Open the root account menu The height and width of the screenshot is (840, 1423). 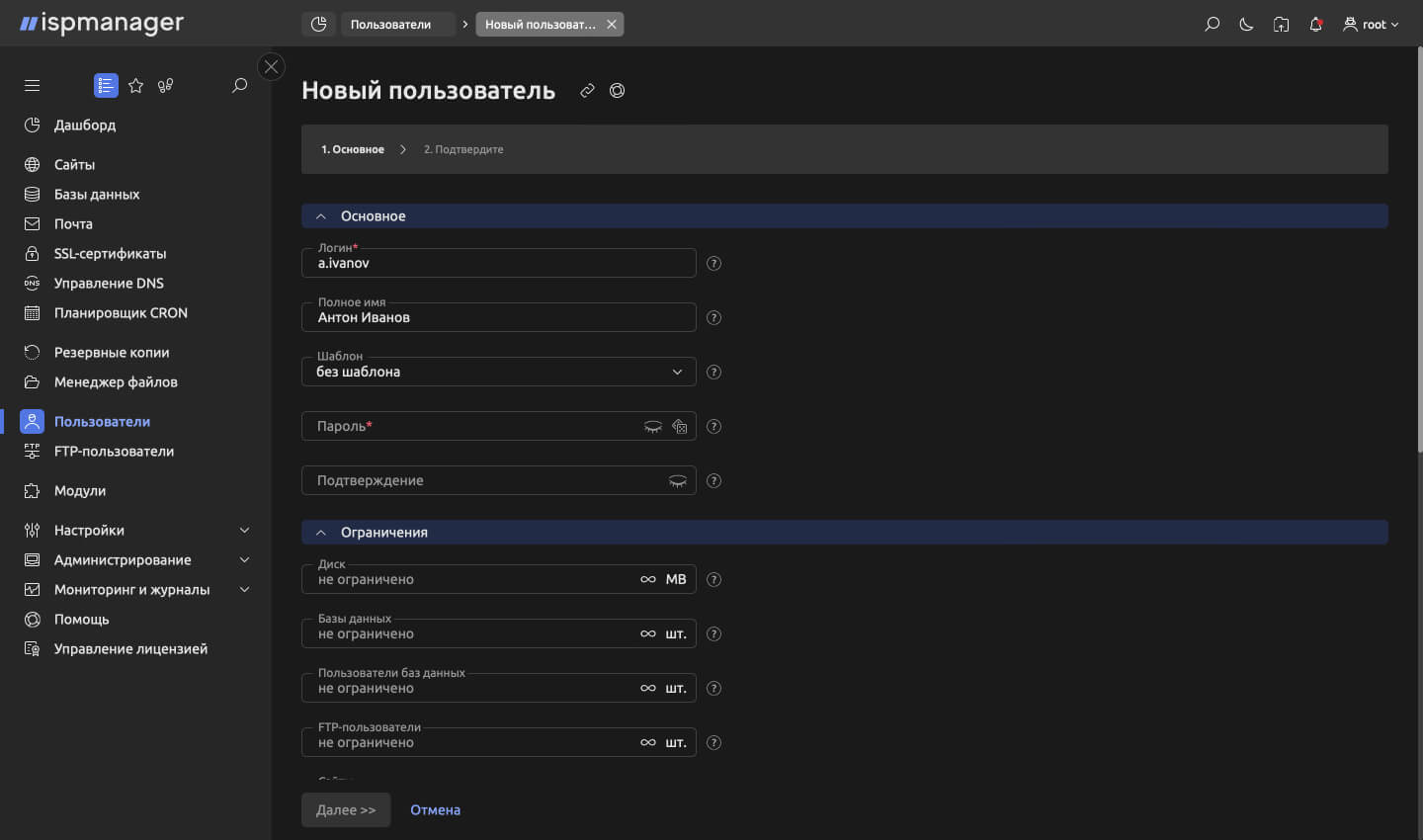pyautogui.click(x=1371, y=24)
